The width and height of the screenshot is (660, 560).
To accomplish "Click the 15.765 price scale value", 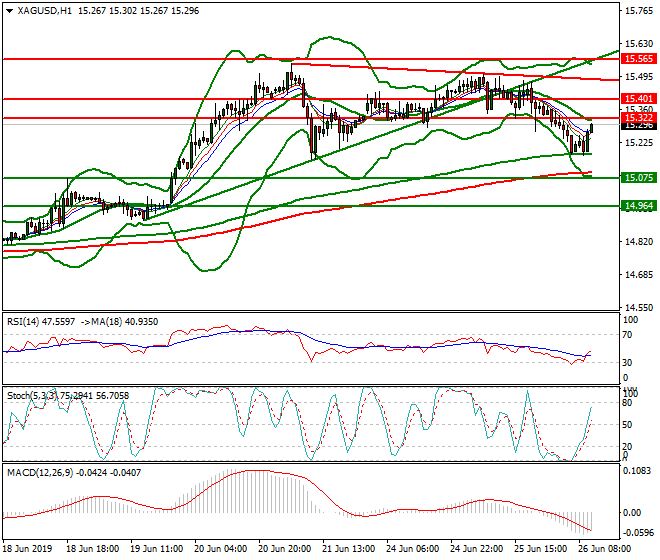I will [x=639, y=11].
